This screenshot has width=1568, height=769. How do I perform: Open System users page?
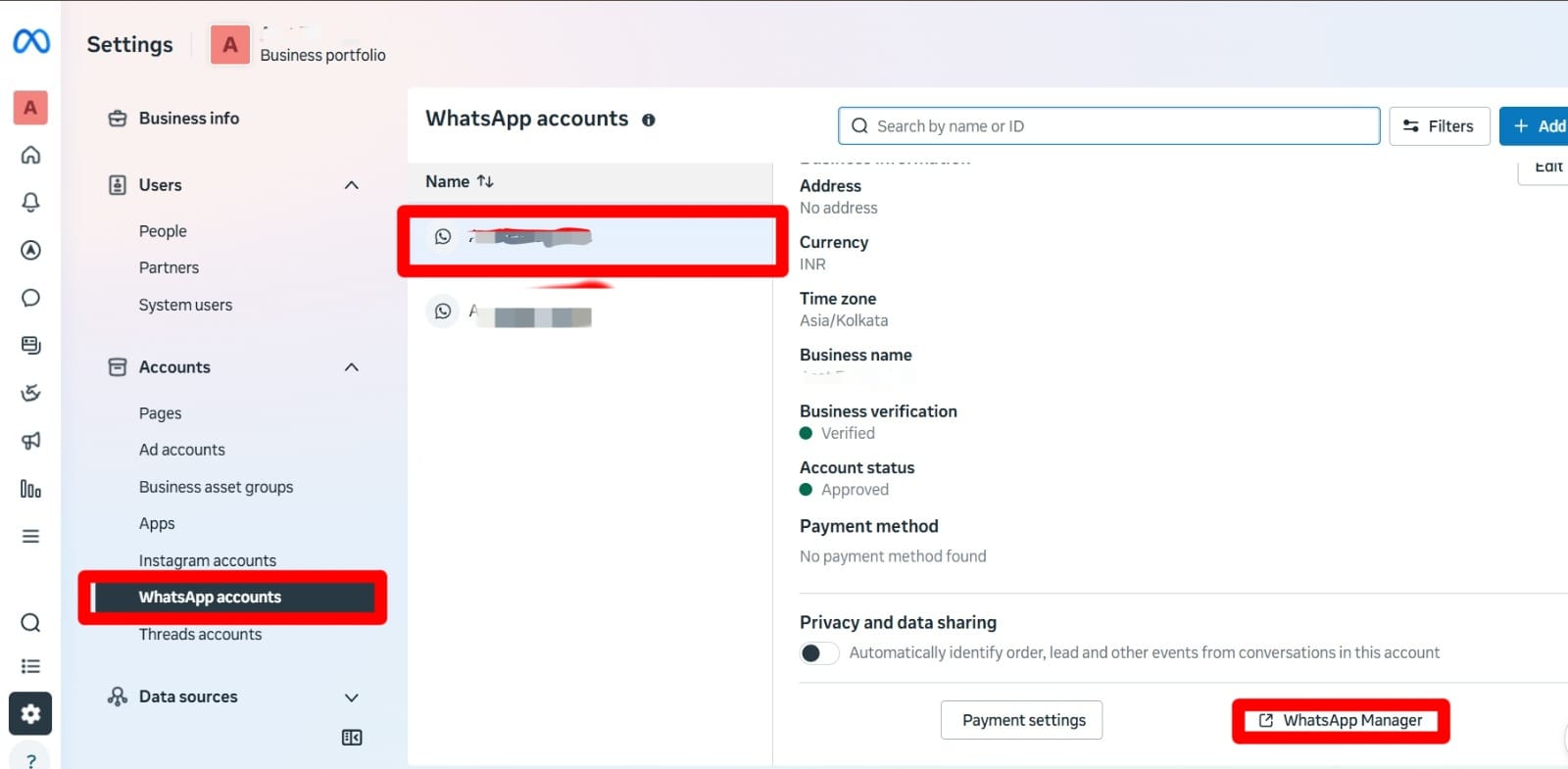pyautogui.click(x=185, y=305)
